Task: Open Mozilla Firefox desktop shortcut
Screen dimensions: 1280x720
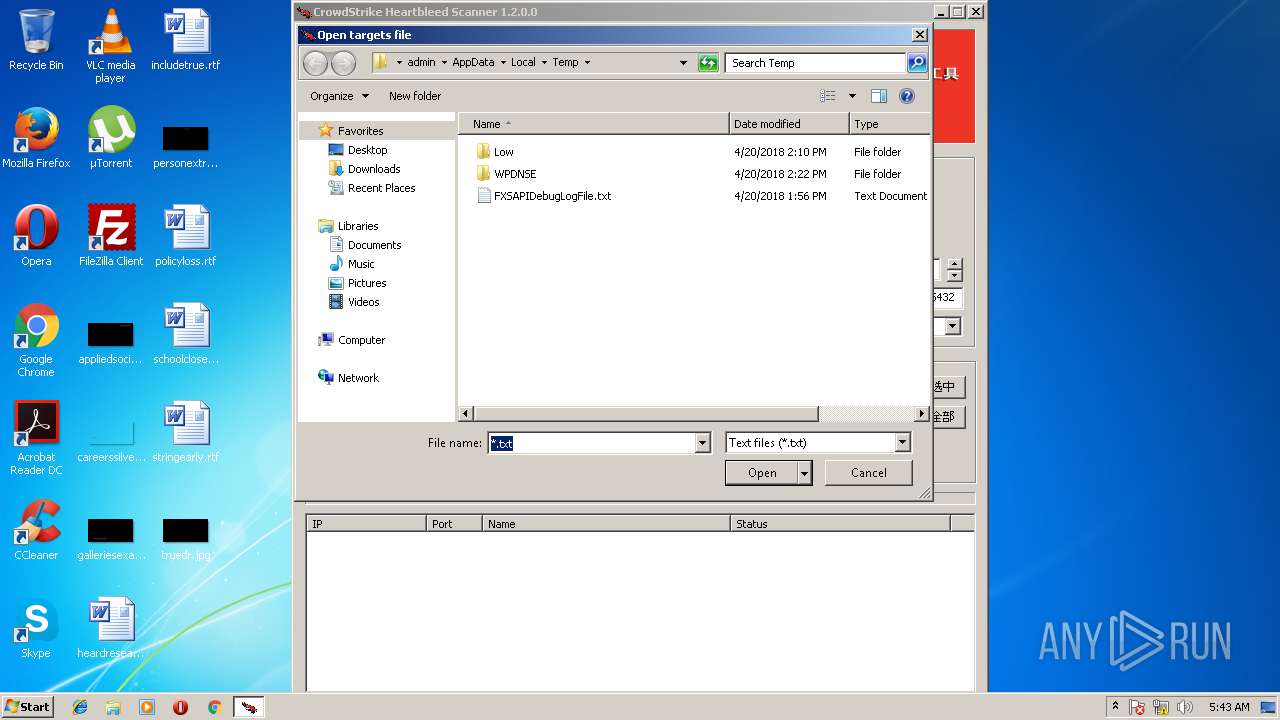Action: click(x=36, y=138)
